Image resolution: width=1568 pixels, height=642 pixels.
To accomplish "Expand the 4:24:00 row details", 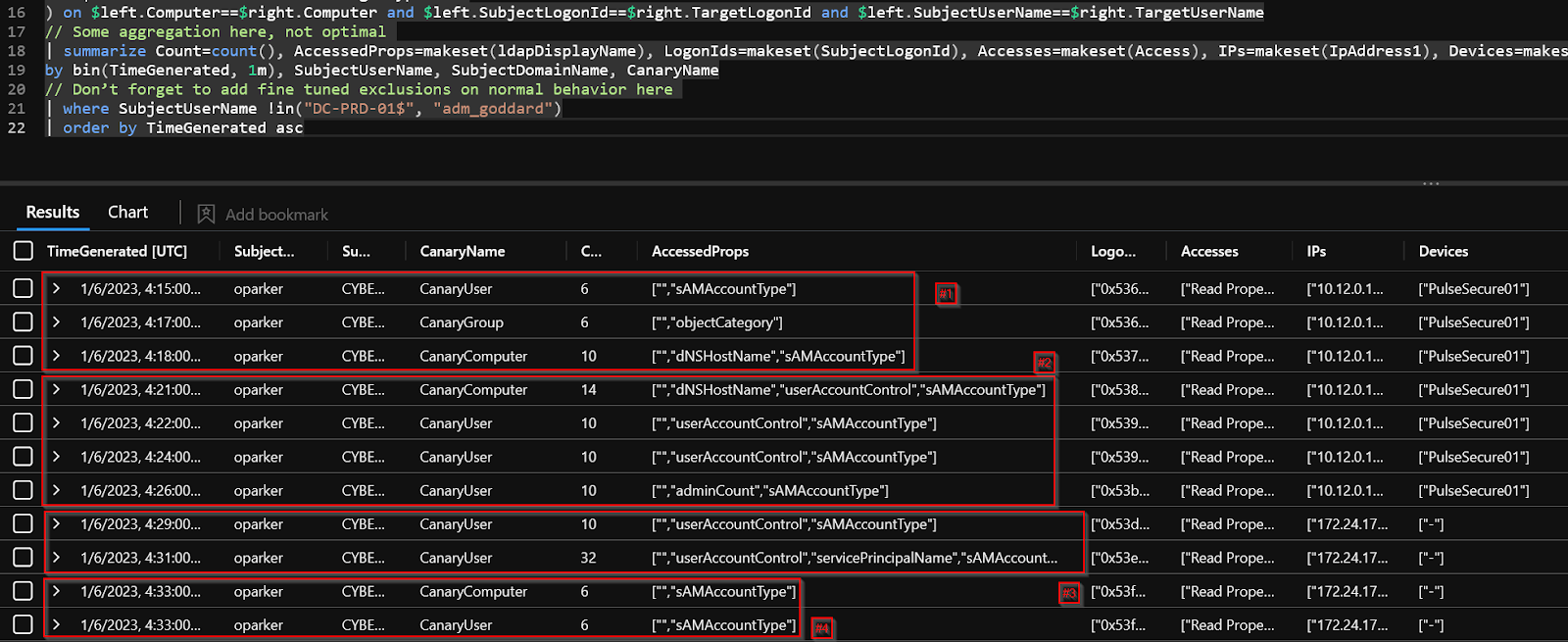I will tap(57, 457).
